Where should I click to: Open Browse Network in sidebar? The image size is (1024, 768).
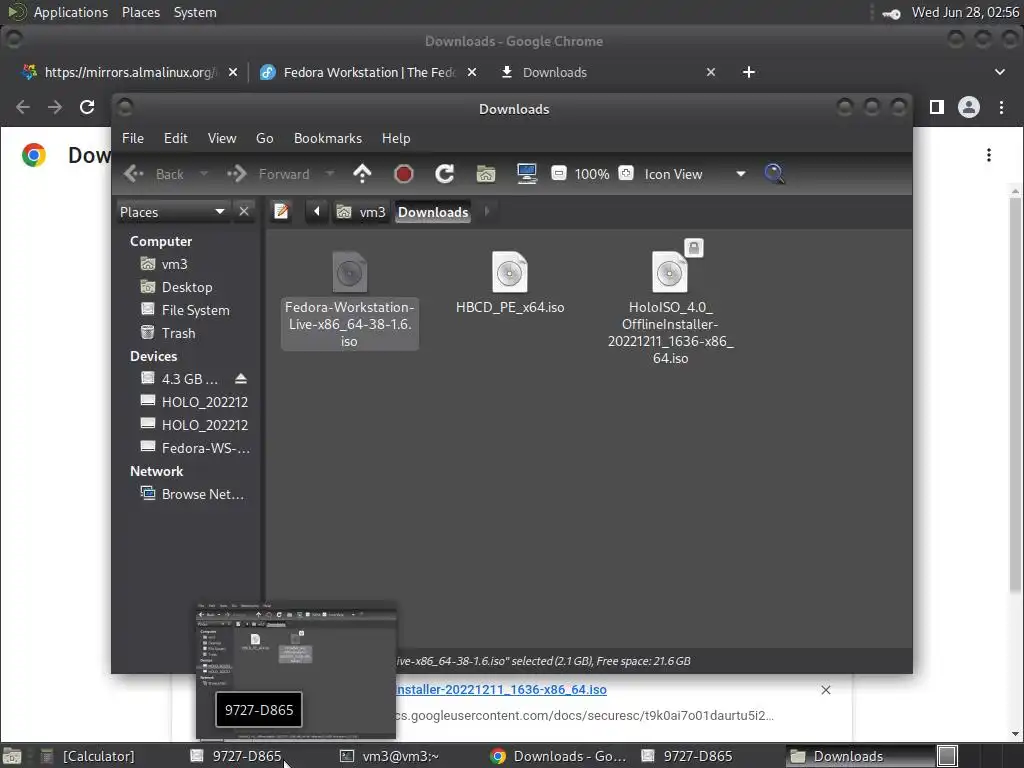(x=193, y=494)
